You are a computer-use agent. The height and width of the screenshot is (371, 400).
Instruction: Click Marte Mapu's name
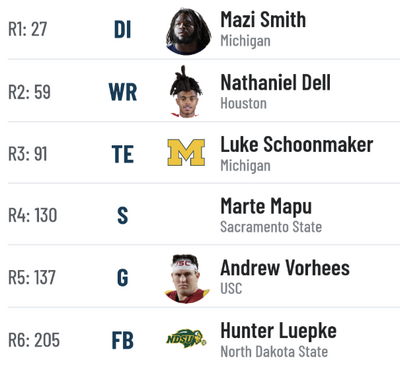click(x=266, y=207)
